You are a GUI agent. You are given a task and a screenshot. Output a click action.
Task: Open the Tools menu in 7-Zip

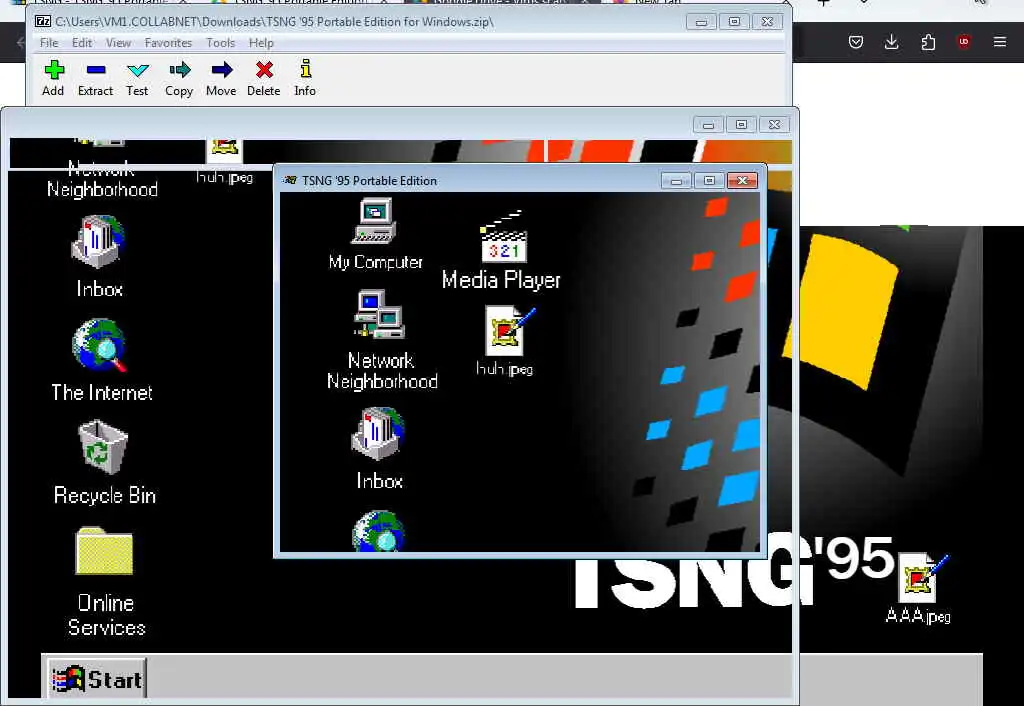tap(221, 43)
